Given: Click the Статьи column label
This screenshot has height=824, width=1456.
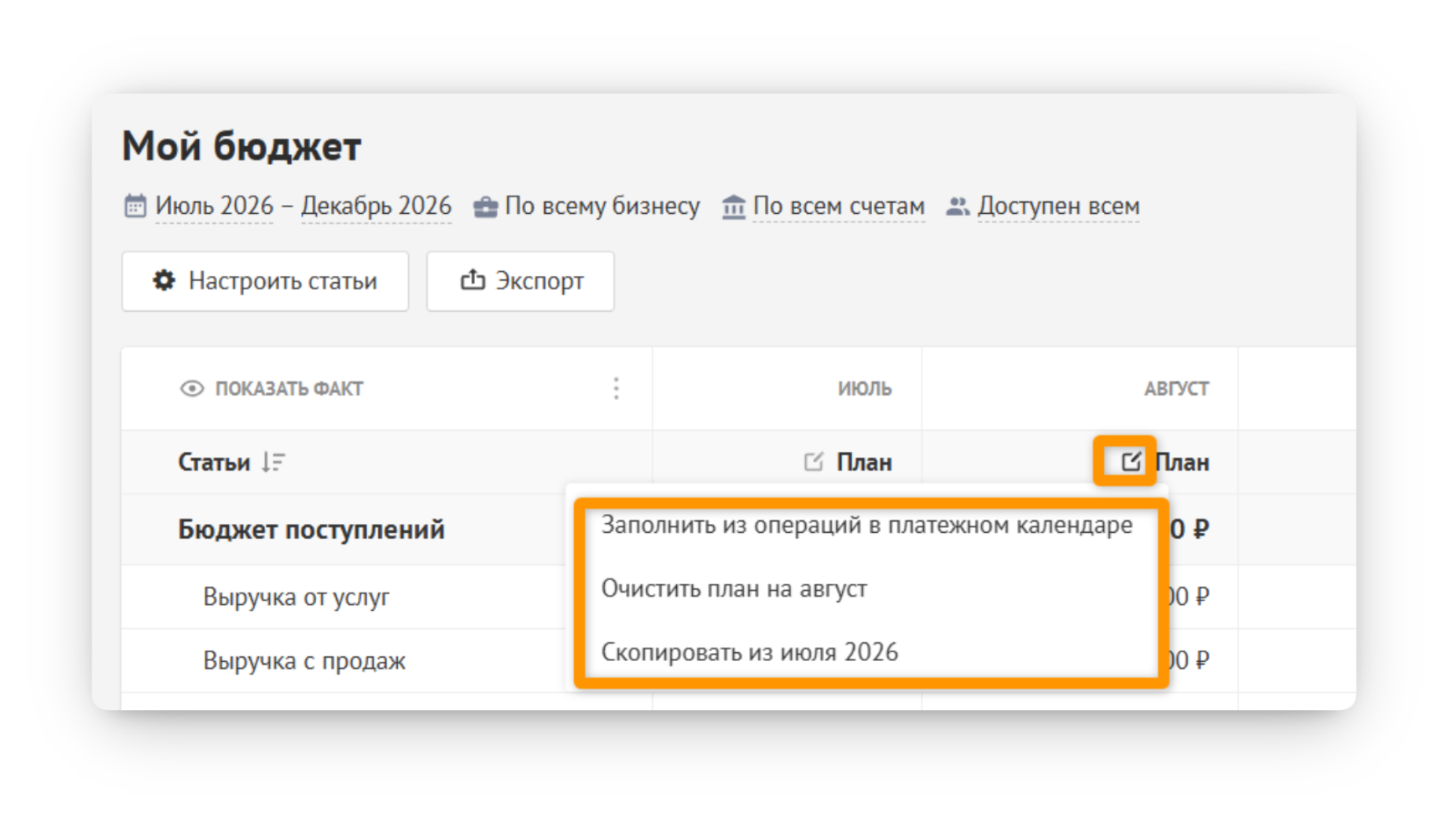Looking at the screenshot, I should (x=214, y=462).
